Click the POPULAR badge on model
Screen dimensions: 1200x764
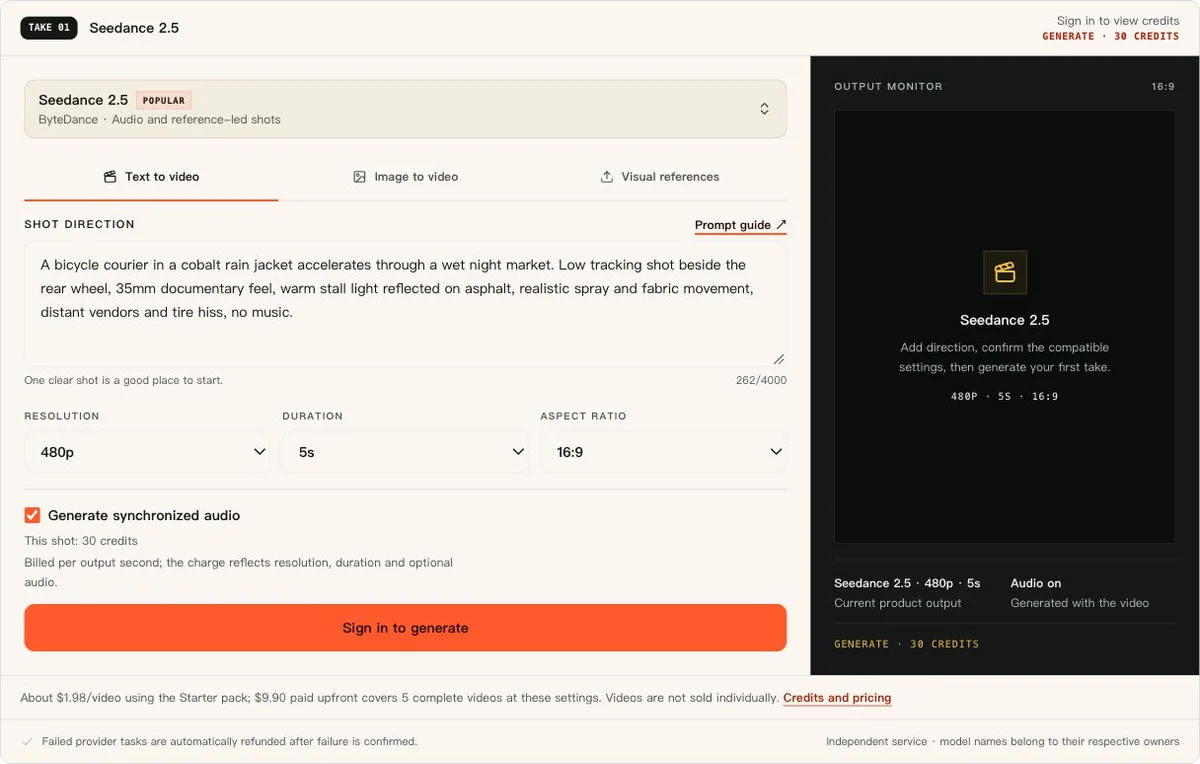tap(164, 100)
